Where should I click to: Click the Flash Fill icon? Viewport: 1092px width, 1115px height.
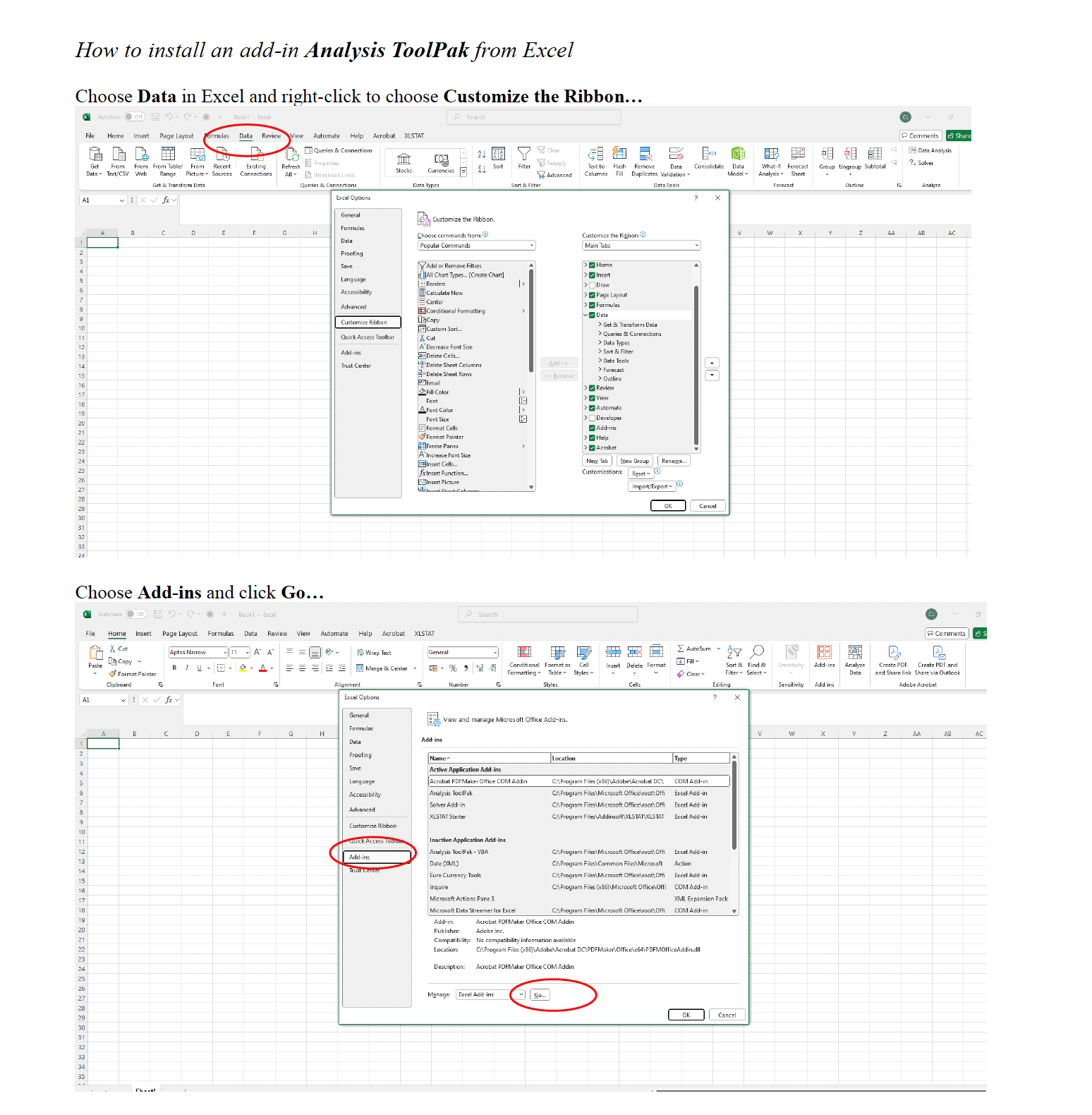pyautogui.click(x=619, y=161)
